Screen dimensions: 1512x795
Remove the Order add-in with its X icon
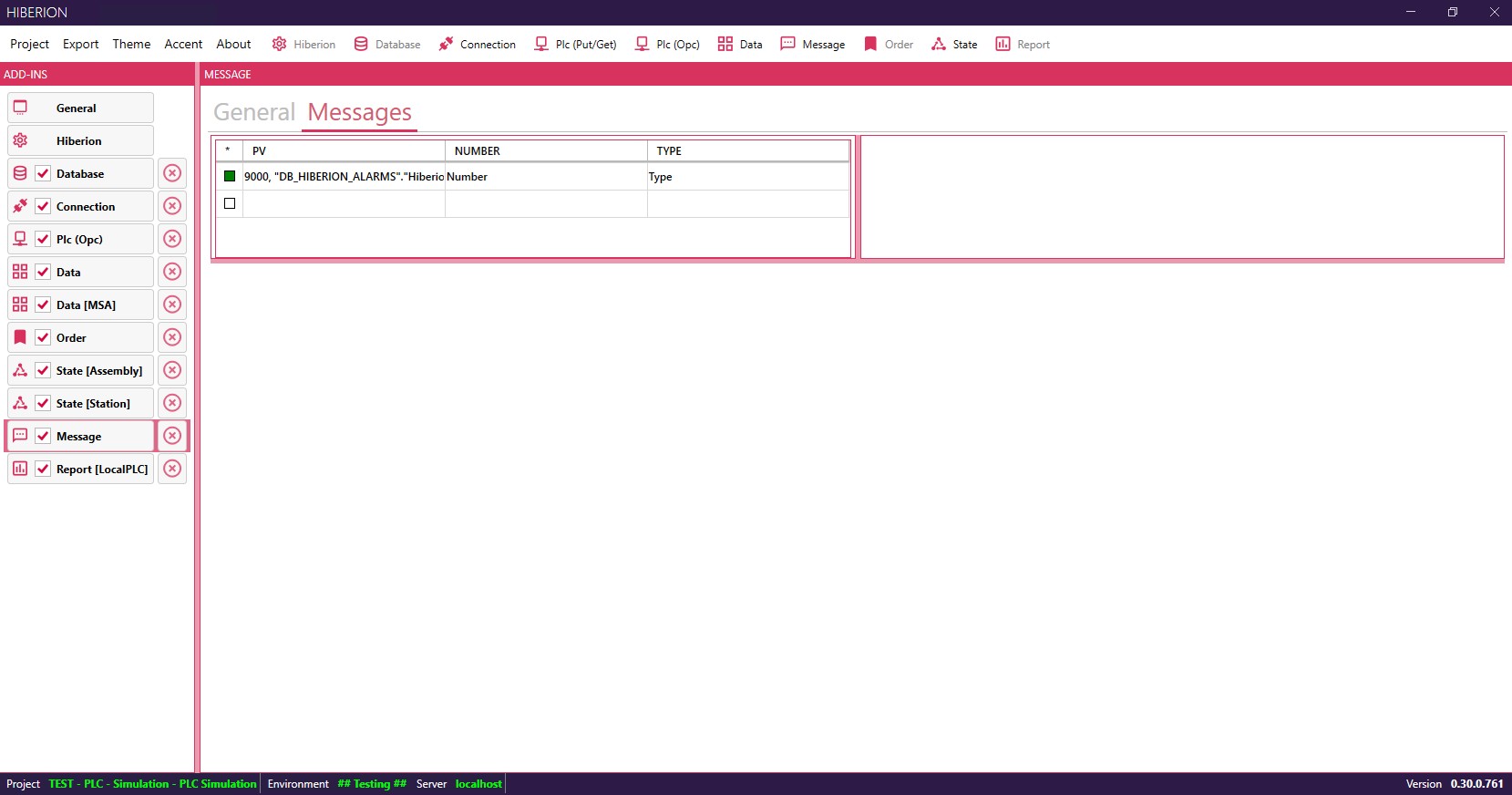(172, 337)
